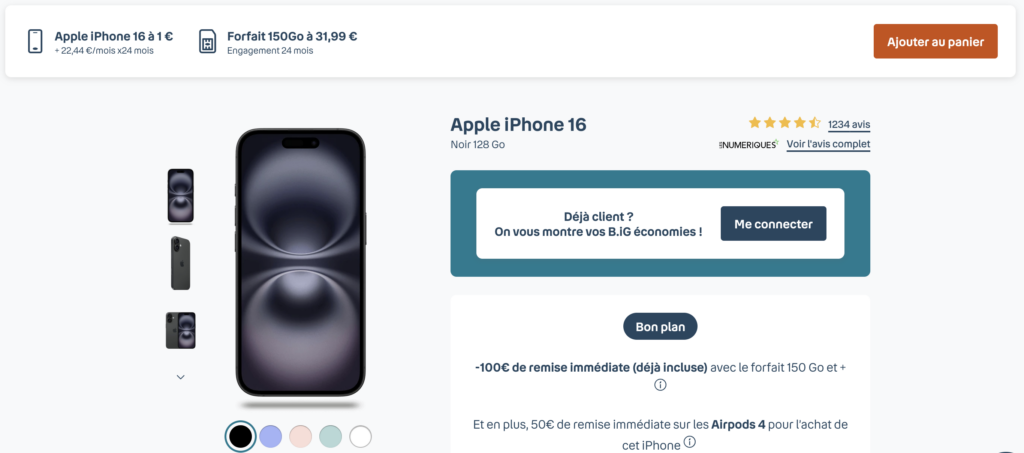Screen dimensions: 1024x453
Task: Open the 1234 avis reviews link
Action: pos(849,125)
